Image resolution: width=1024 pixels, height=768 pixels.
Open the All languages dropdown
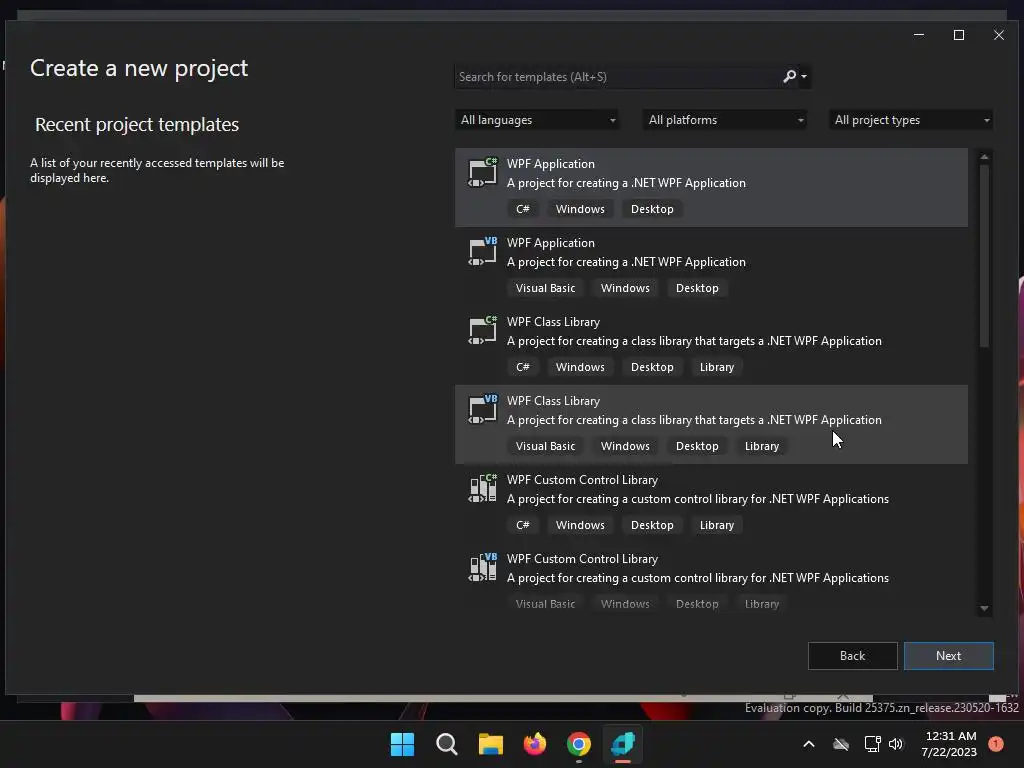click(537, 120)
